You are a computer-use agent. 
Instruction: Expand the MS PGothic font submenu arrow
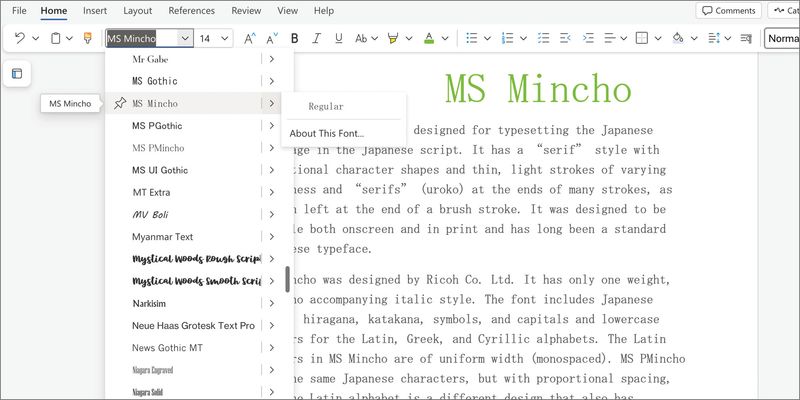pos(271,126)
